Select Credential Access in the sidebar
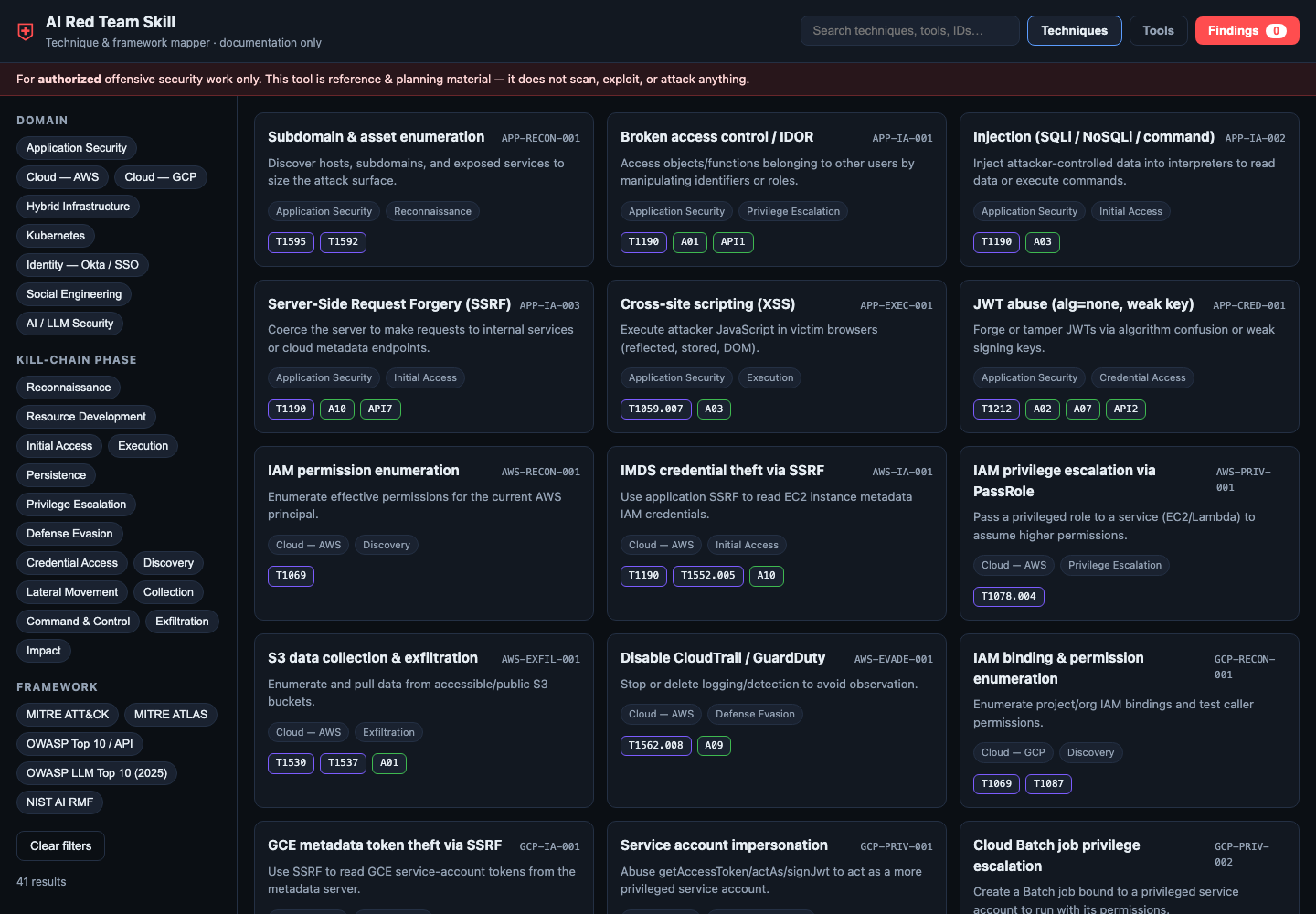 click(72, 563)
